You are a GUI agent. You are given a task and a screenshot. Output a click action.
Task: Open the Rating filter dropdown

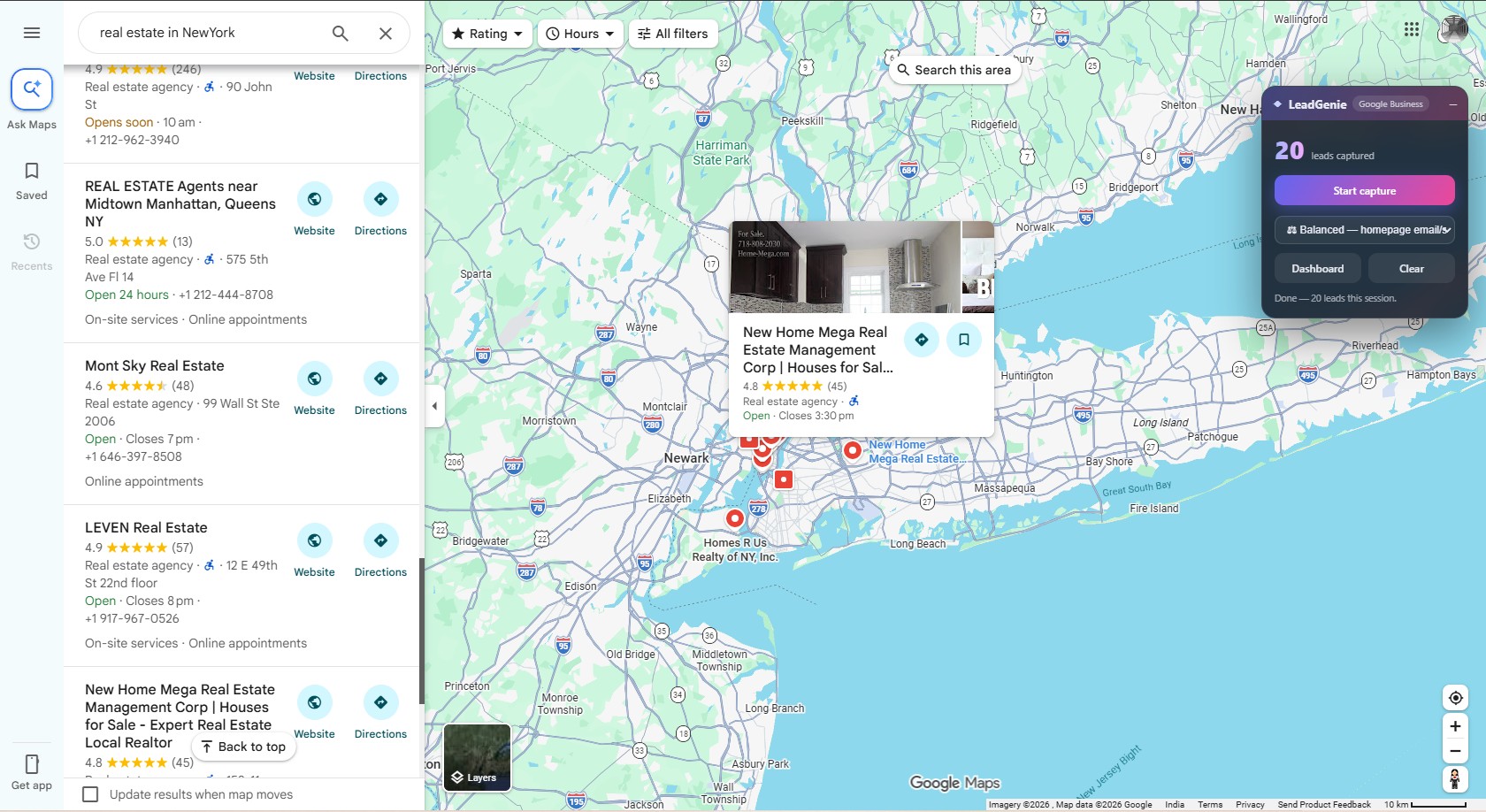point(487,34)
